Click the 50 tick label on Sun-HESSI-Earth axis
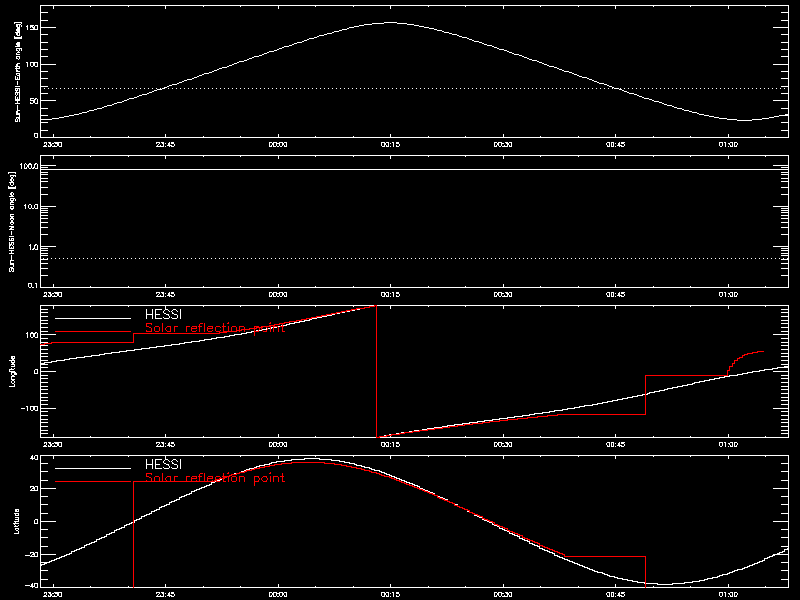 click(x=34, y=101)
